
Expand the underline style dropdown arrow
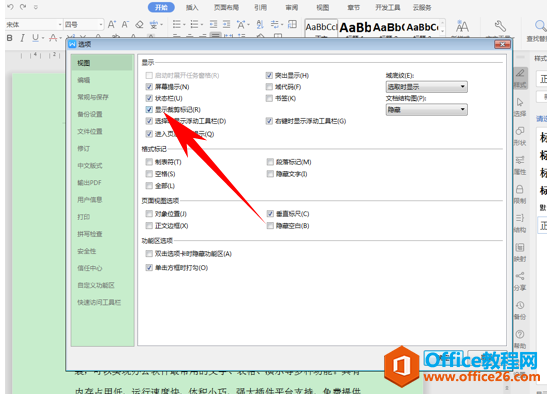pos(43,38)
